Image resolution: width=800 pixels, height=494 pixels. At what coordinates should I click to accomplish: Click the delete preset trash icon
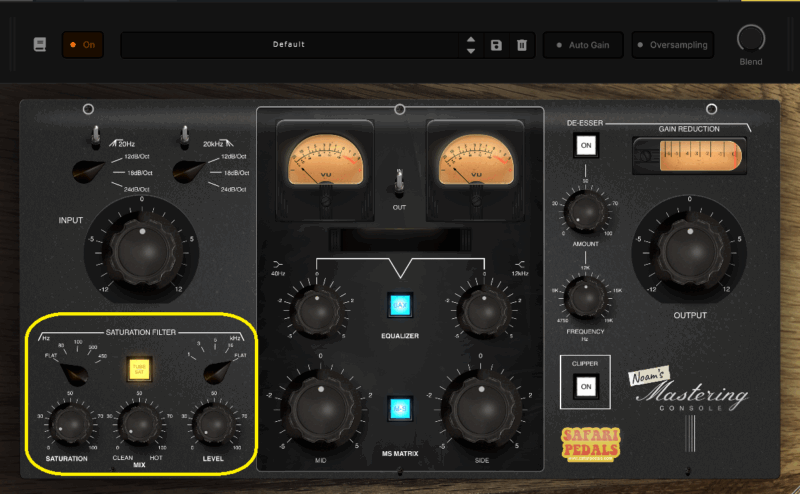[521, 45]
